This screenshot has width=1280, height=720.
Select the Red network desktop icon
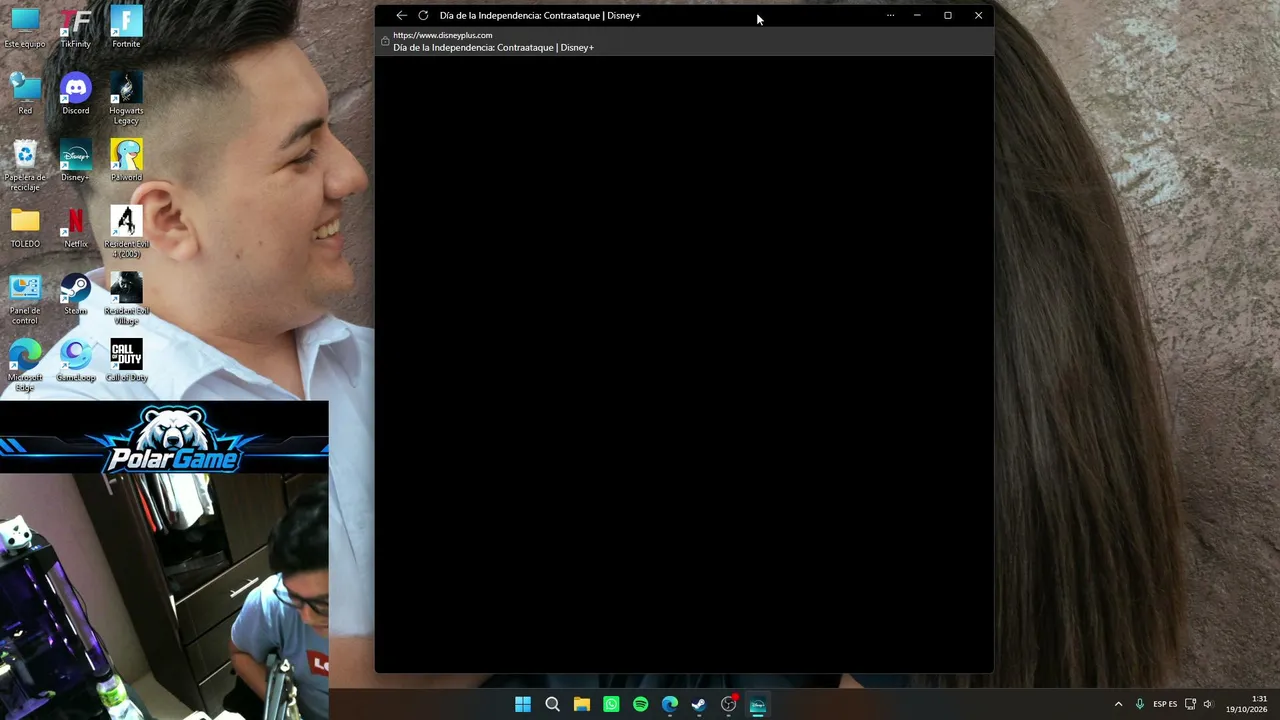pos(25,95)
